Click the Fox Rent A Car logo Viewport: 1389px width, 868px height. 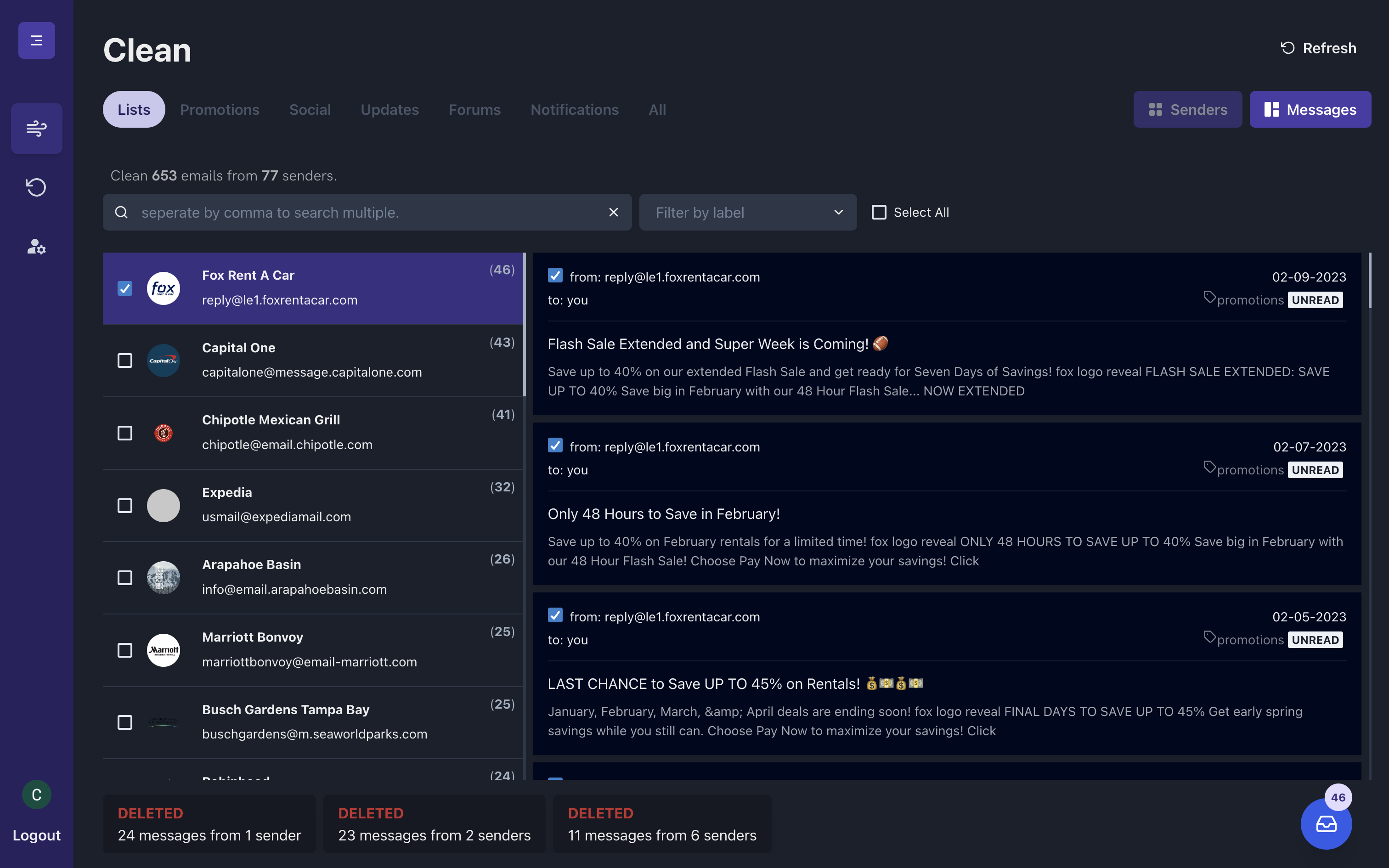tap(164, 288)
